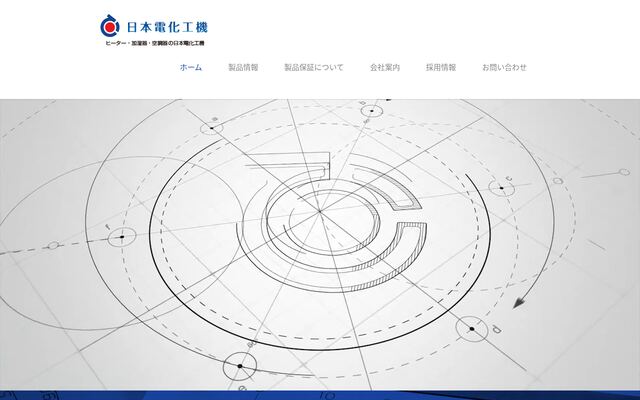Open the お問い合わせ contact page
The height and width of the screenshot is (400, 640).
504,67
